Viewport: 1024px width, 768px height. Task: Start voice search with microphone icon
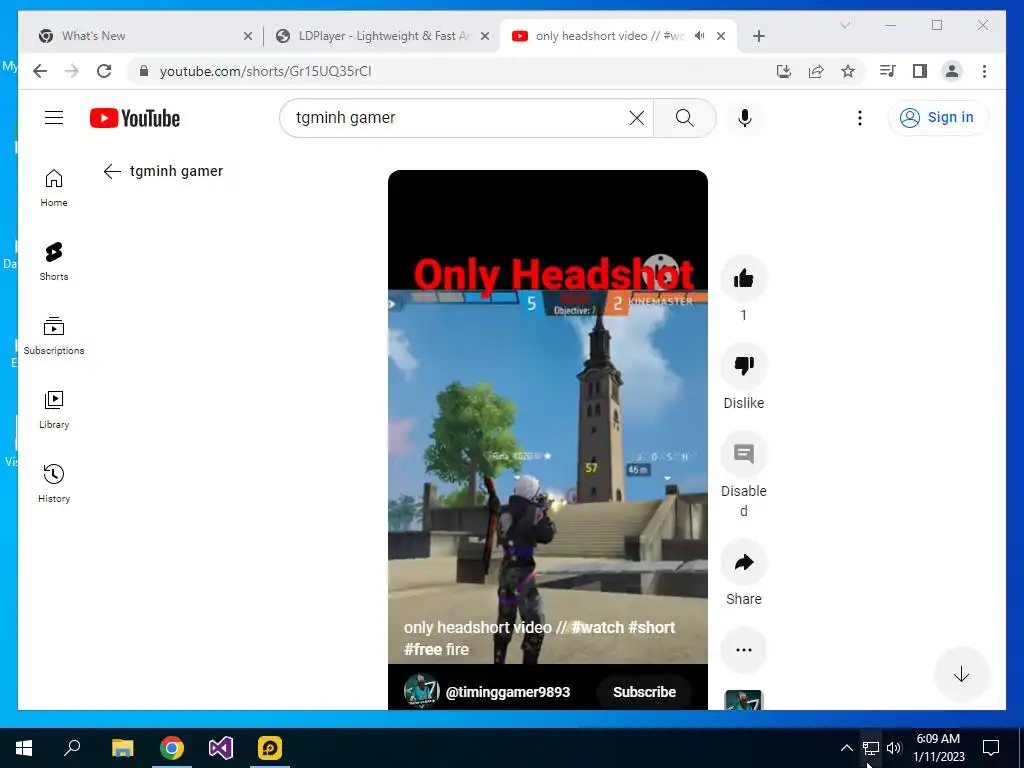tap(744, 118)
